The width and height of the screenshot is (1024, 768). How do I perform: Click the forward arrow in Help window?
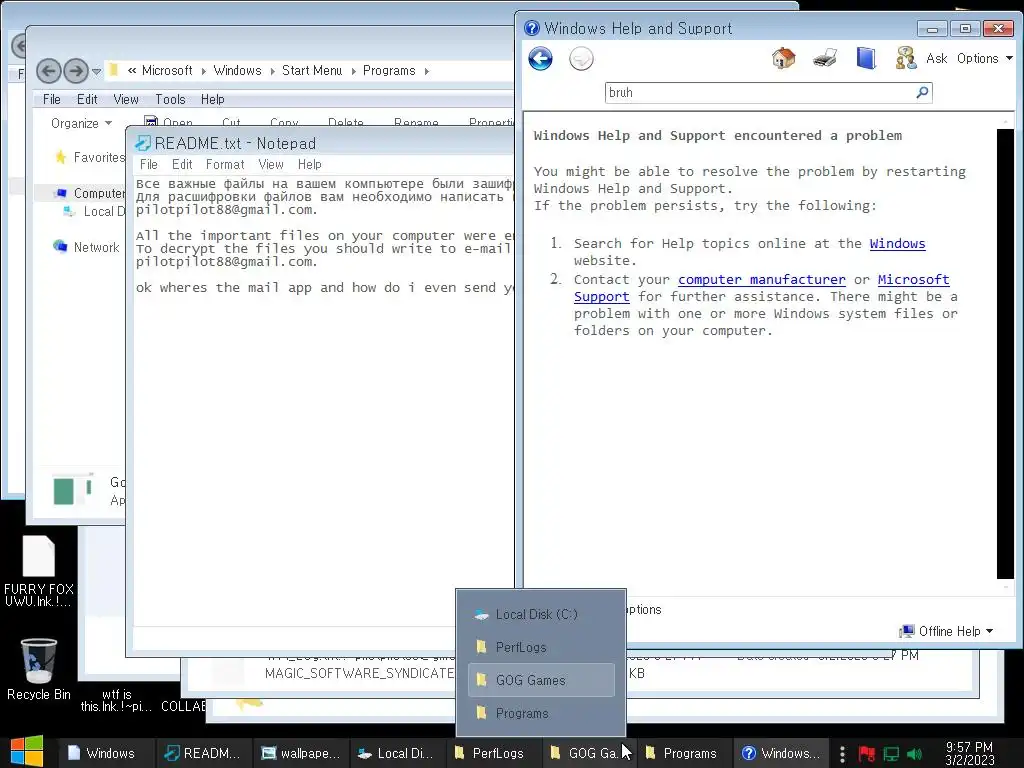pyautogui.click(x=581, y=59)
